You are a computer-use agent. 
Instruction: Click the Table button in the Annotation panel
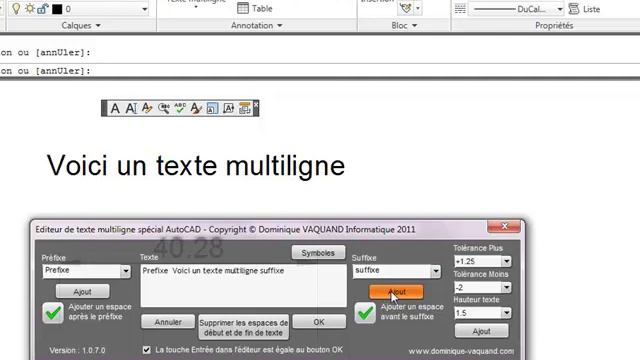click(x=254, y=8)
